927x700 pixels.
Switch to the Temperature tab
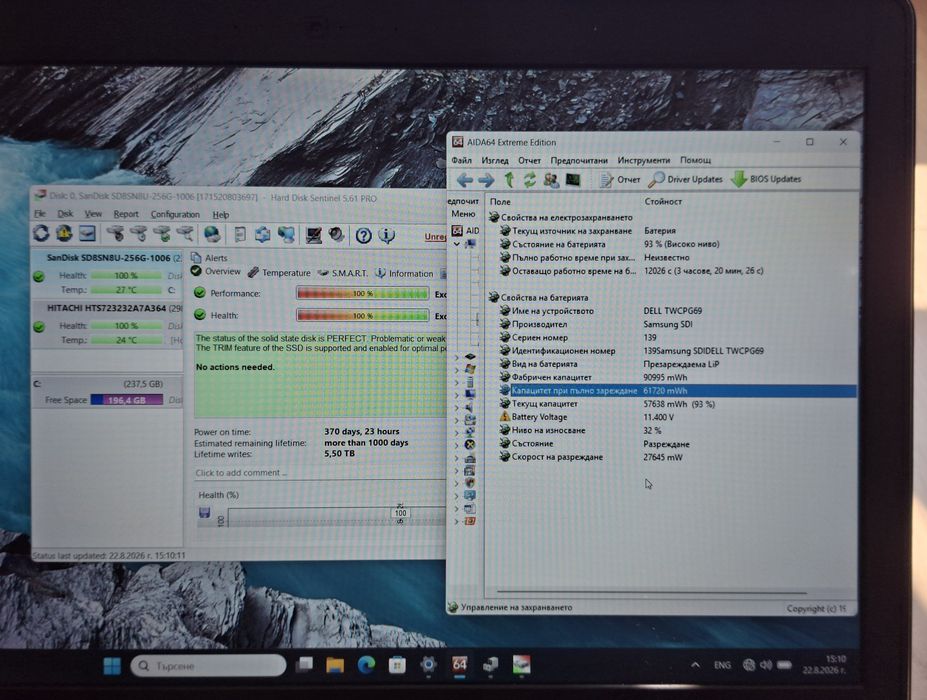[279, 273]
